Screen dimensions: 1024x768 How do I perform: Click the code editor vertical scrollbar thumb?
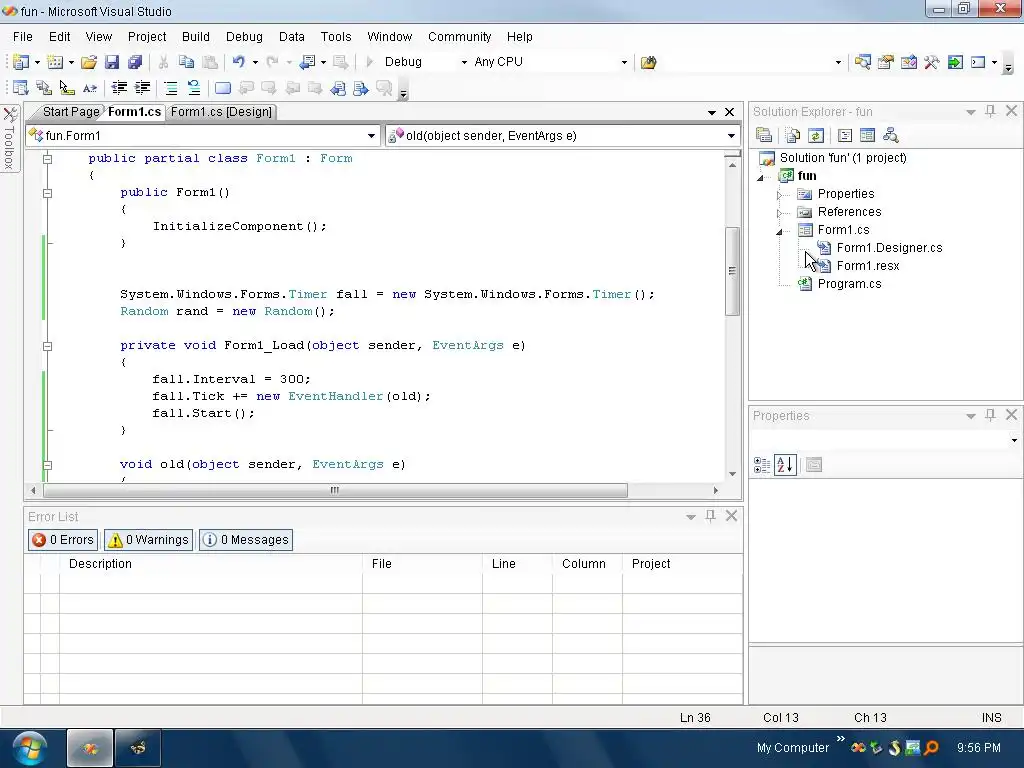coord(732,271)
